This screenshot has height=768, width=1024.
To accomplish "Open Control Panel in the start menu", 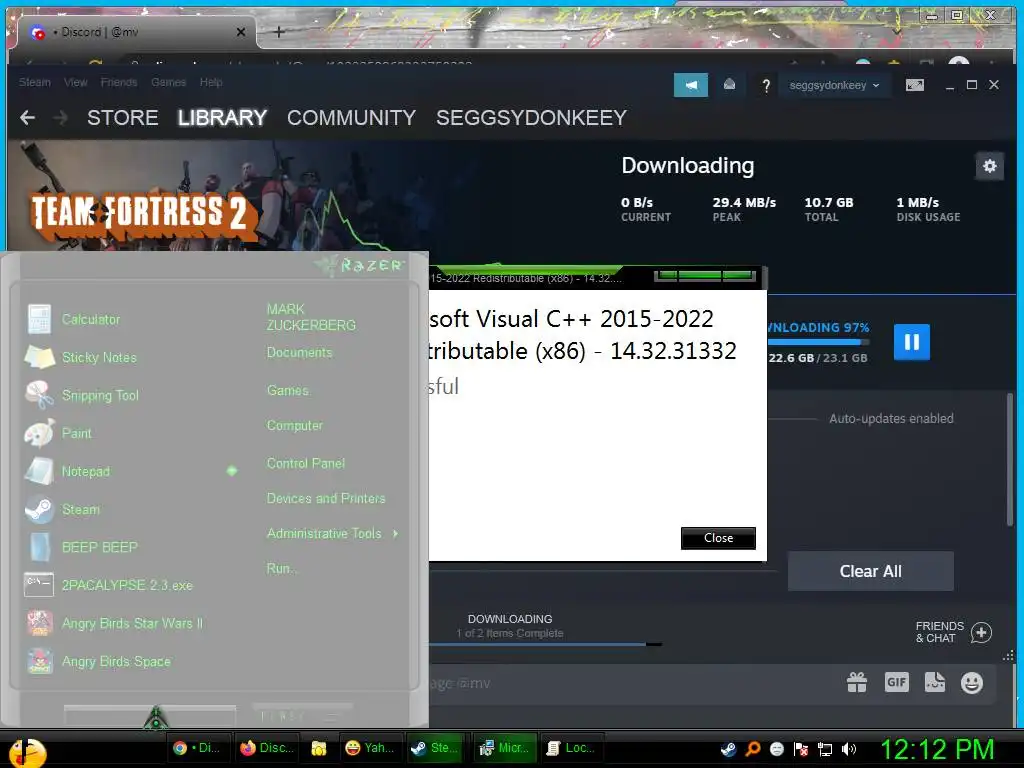I will [306, 464].
